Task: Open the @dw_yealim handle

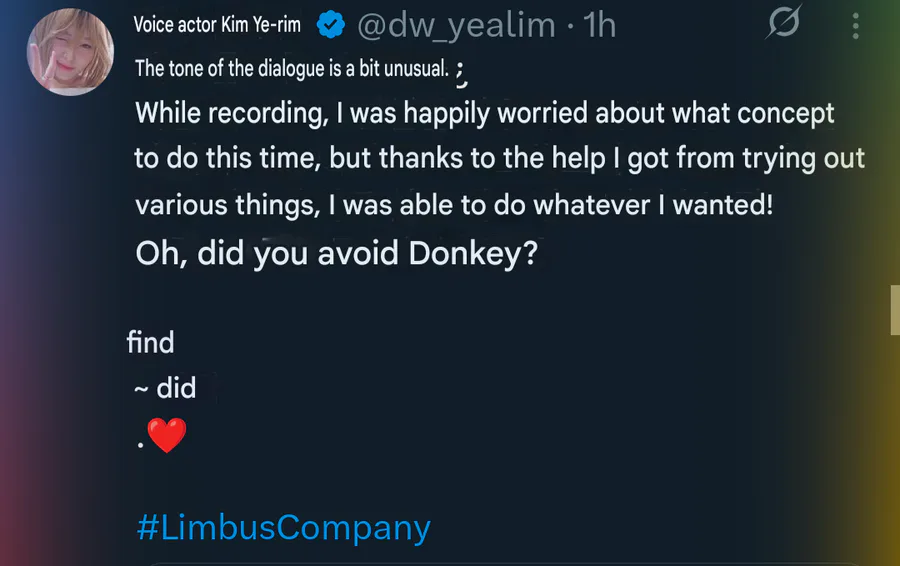Action: coord(456,25)
